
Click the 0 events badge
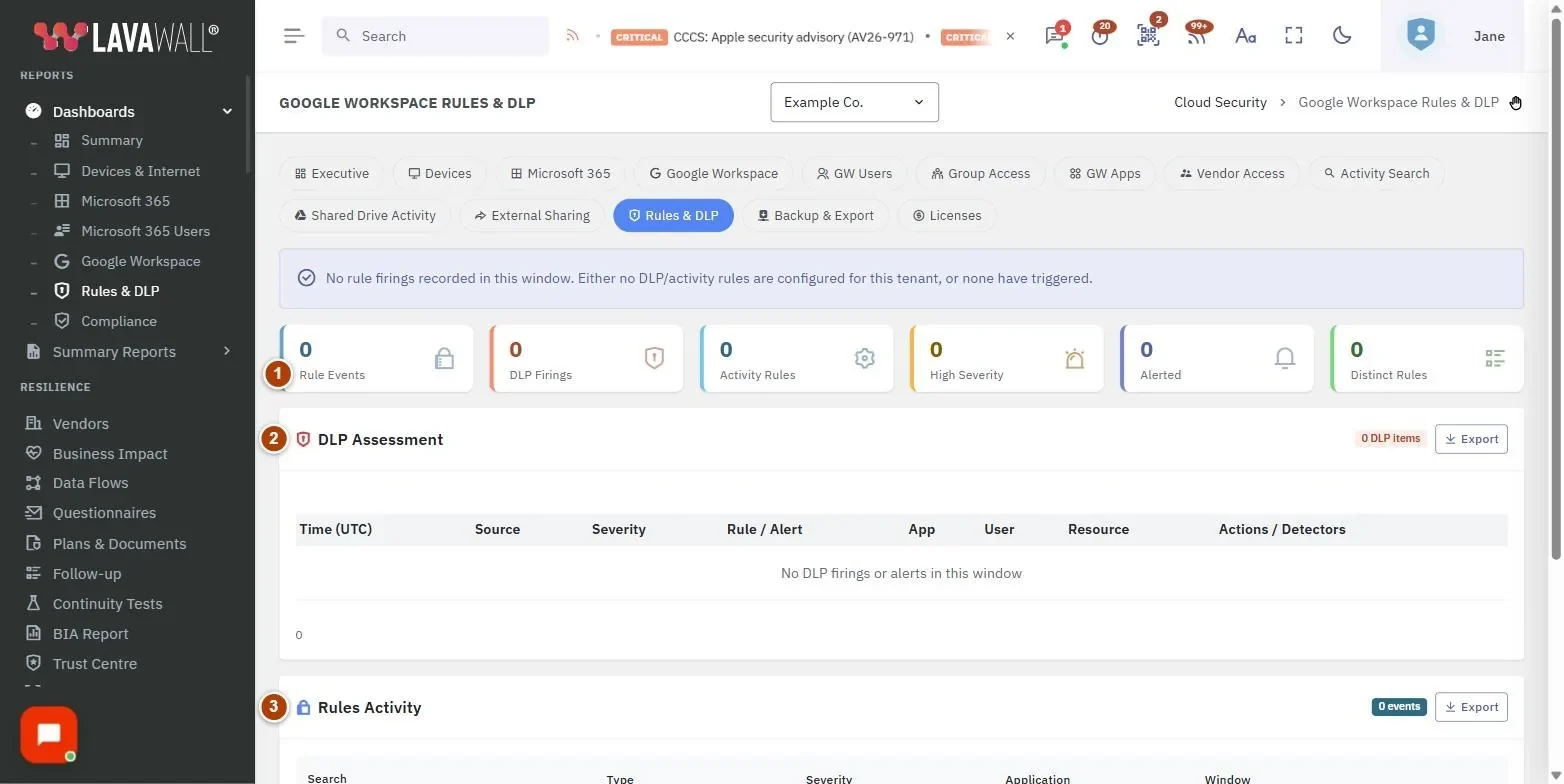[x=1399, y=707]
